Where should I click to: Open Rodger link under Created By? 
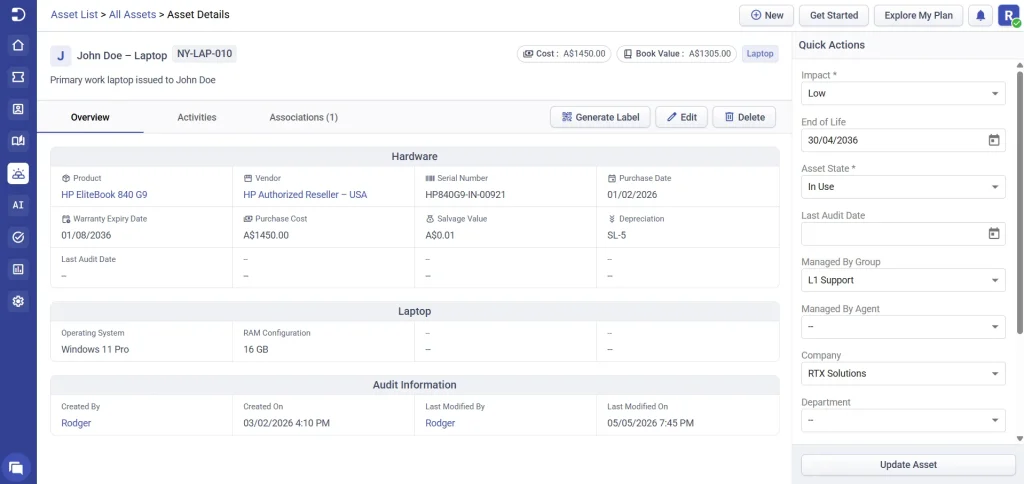click(x=76, y=423)
